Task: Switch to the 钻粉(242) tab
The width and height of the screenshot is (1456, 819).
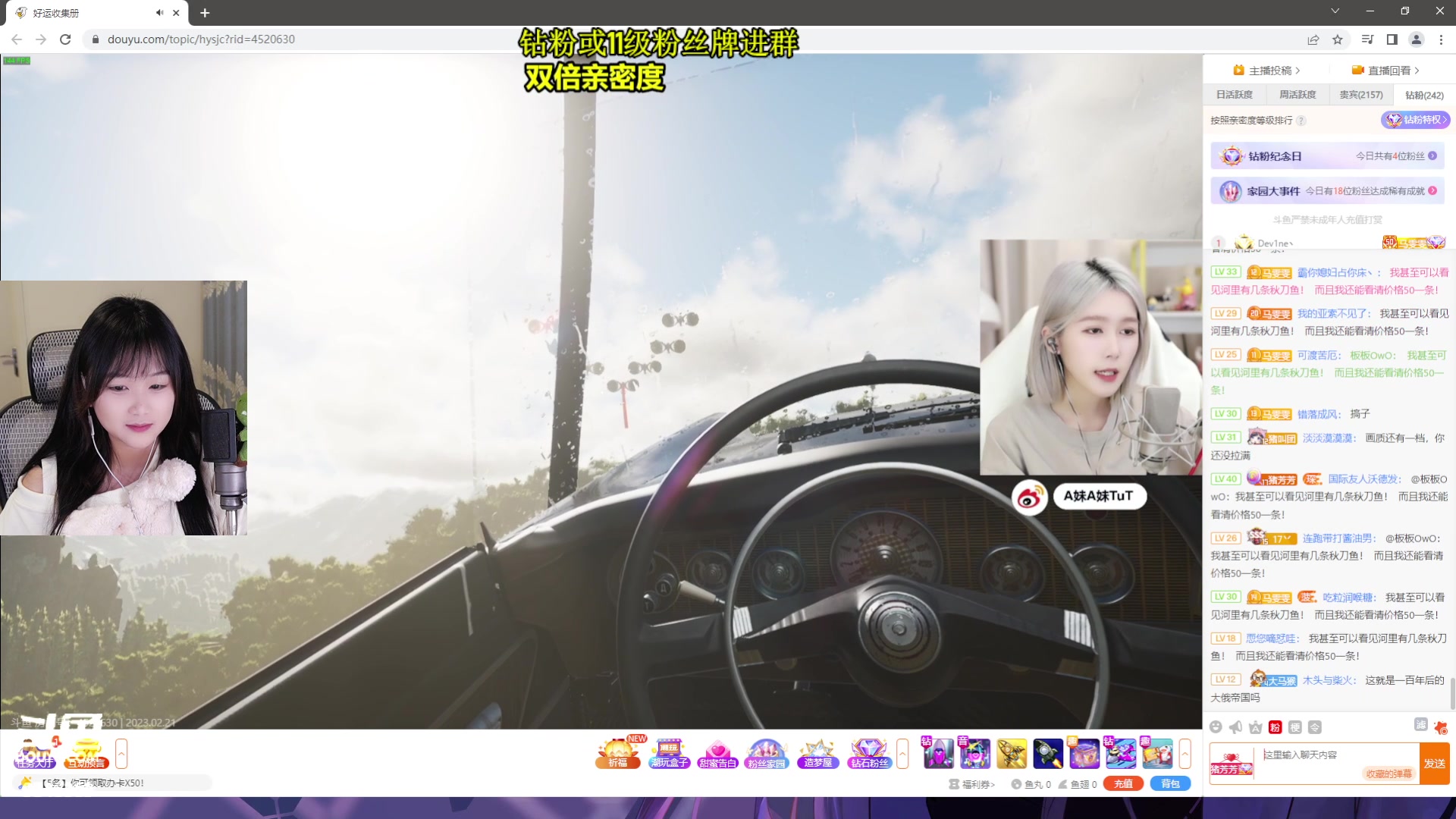Action: 1424,95
